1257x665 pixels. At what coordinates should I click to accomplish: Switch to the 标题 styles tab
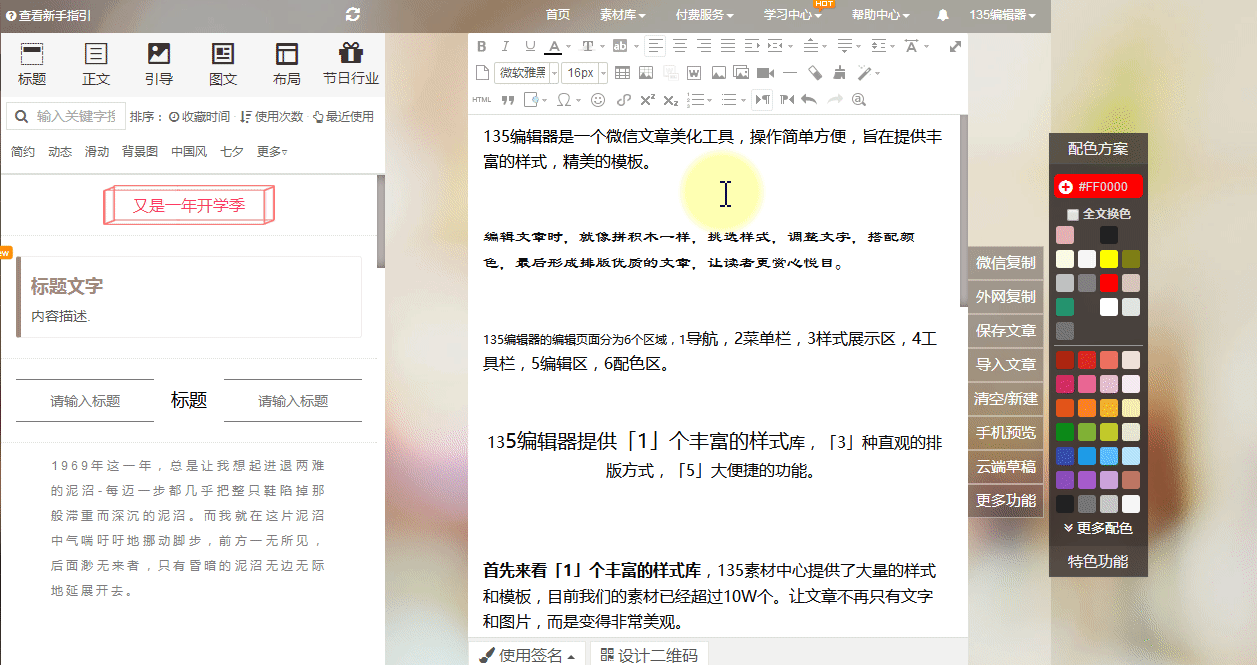point(32,66)
